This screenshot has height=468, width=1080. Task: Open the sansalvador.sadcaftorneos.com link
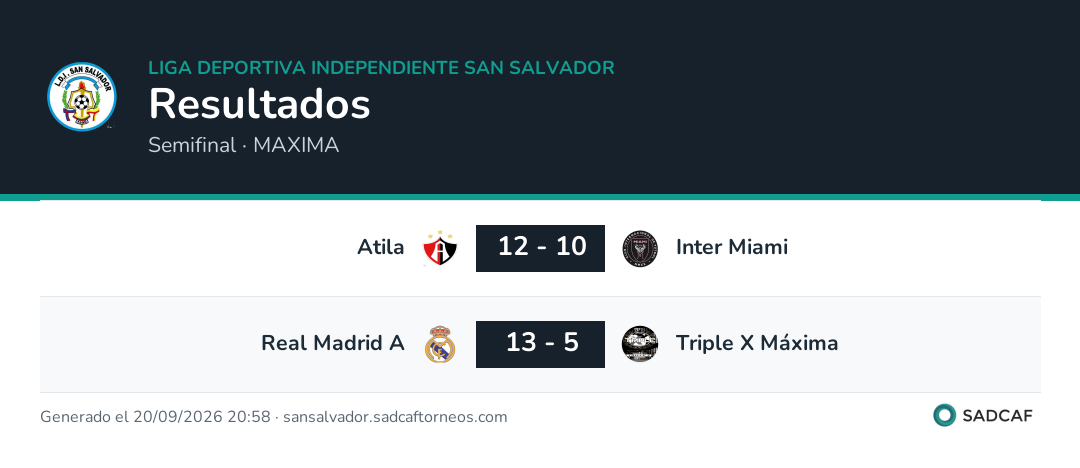pyautogui.click(x=395, y=417)
